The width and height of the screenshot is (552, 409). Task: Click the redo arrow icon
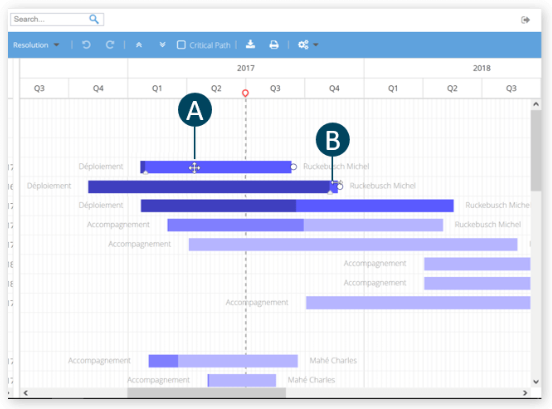point(110,45)
